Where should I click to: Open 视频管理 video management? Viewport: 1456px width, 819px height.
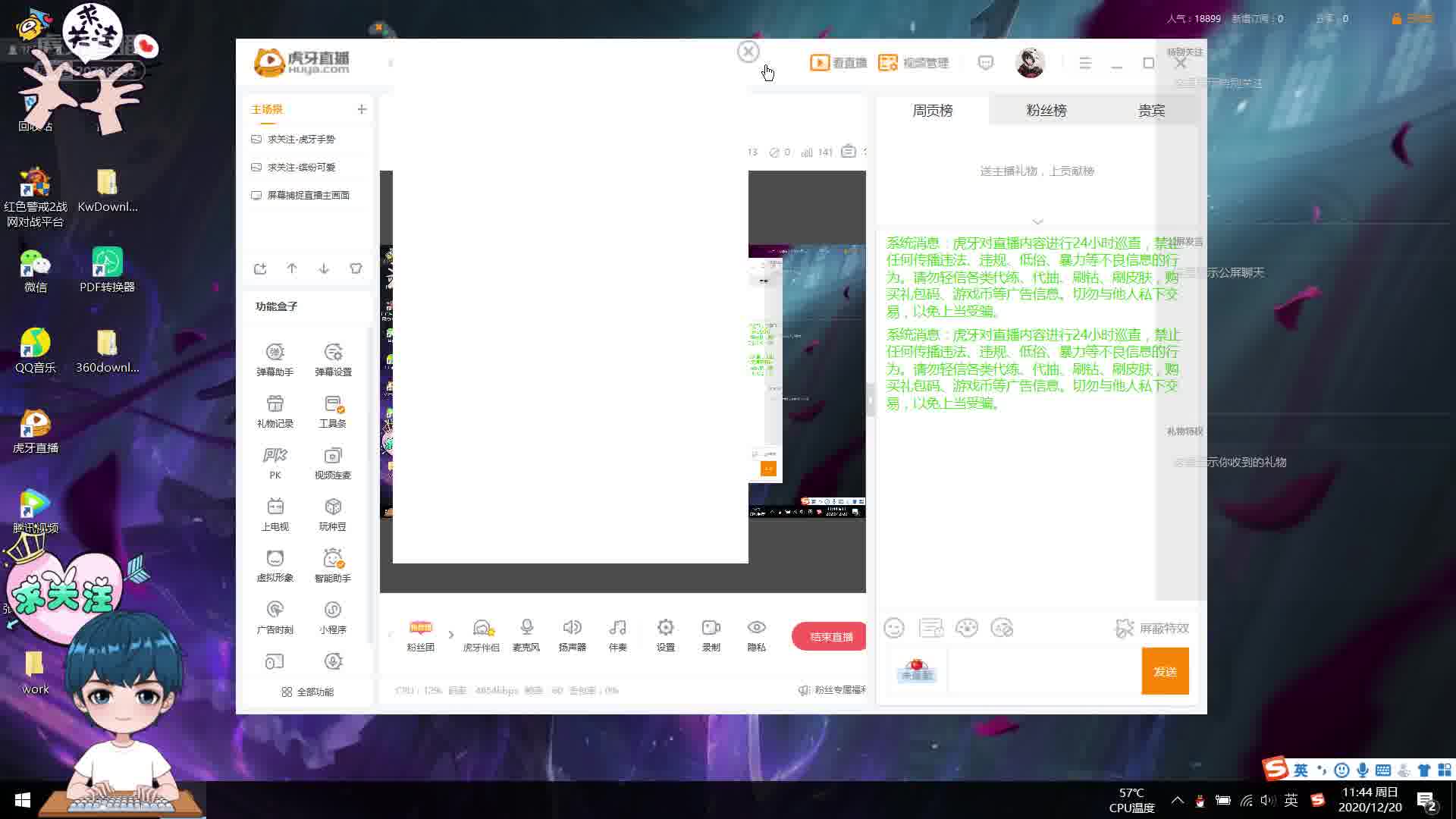[x=914, y=63]
